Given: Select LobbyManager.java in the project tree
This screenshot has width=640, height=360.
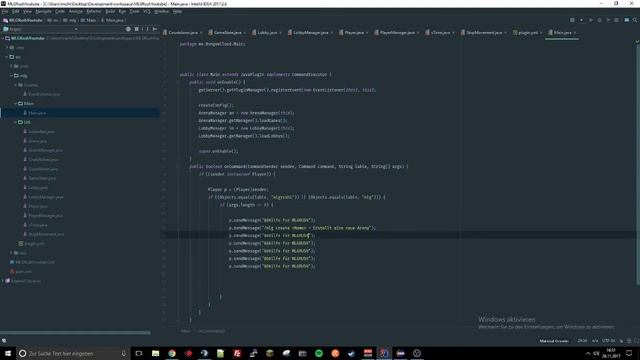Looking at the screenshot, I should pos(46,197).
